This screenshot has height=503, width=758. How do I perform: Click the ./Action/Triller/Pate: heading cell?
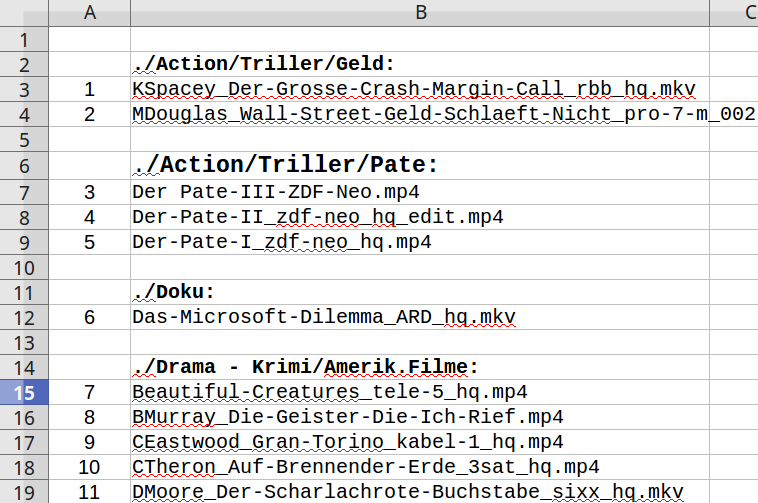(x=286, y=164)
